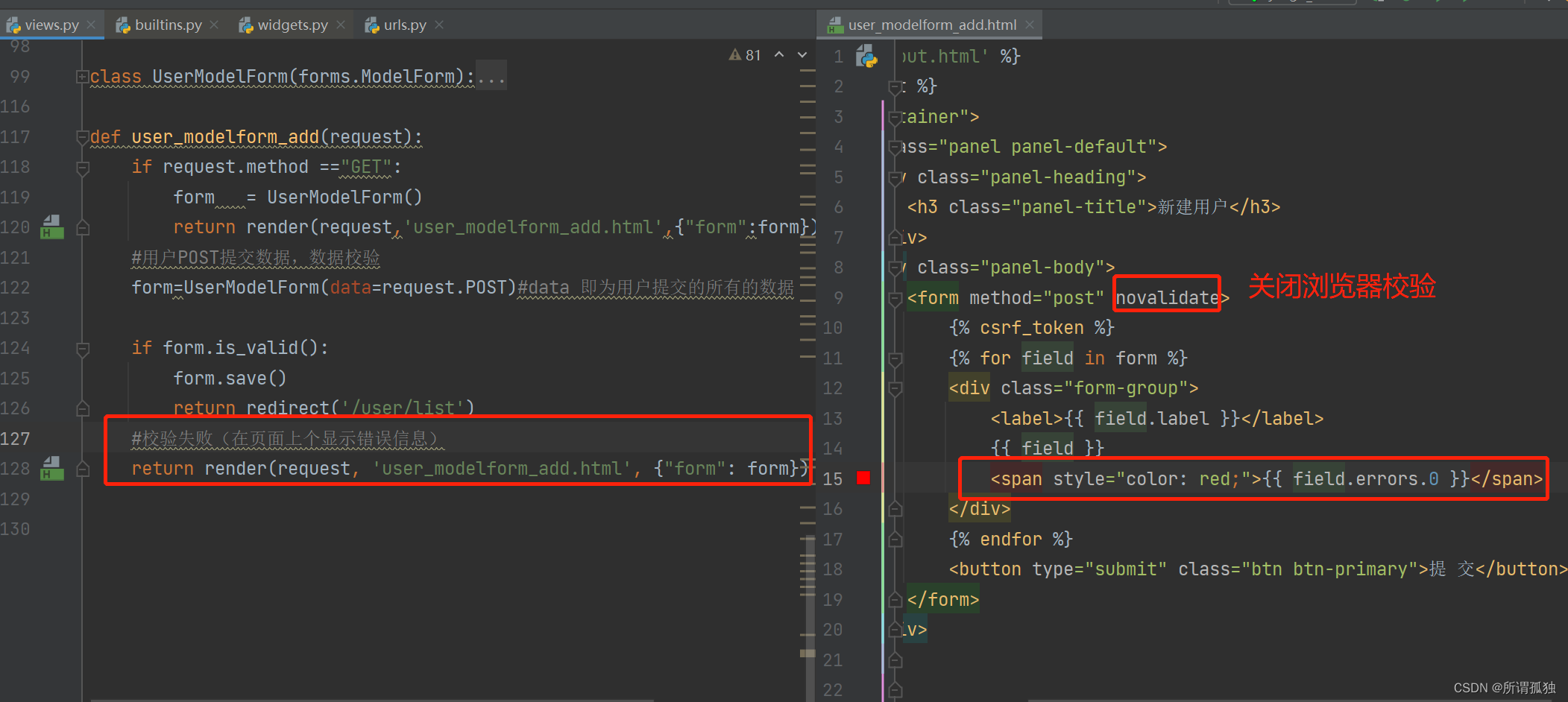Collapse the form tag on line 9
The image size is (1568, 702).
point(895,299)
